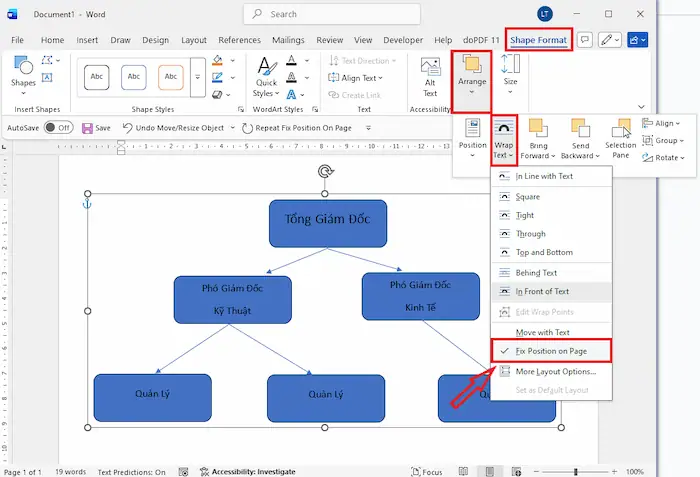Open the Align dropdown menu

[x=662, y=123]
